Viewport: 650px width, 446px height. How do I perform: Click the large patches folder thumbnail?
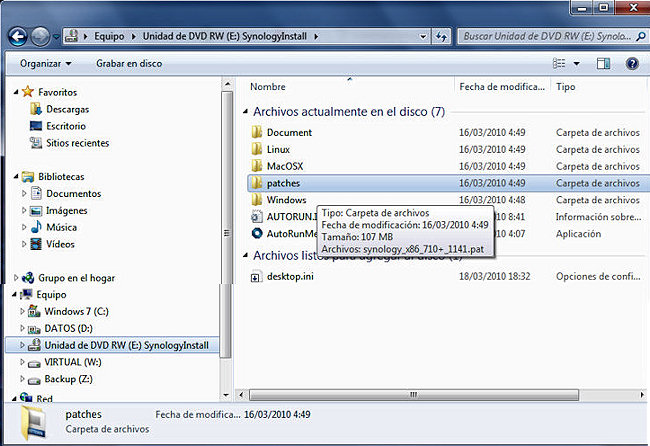[32, 423]
